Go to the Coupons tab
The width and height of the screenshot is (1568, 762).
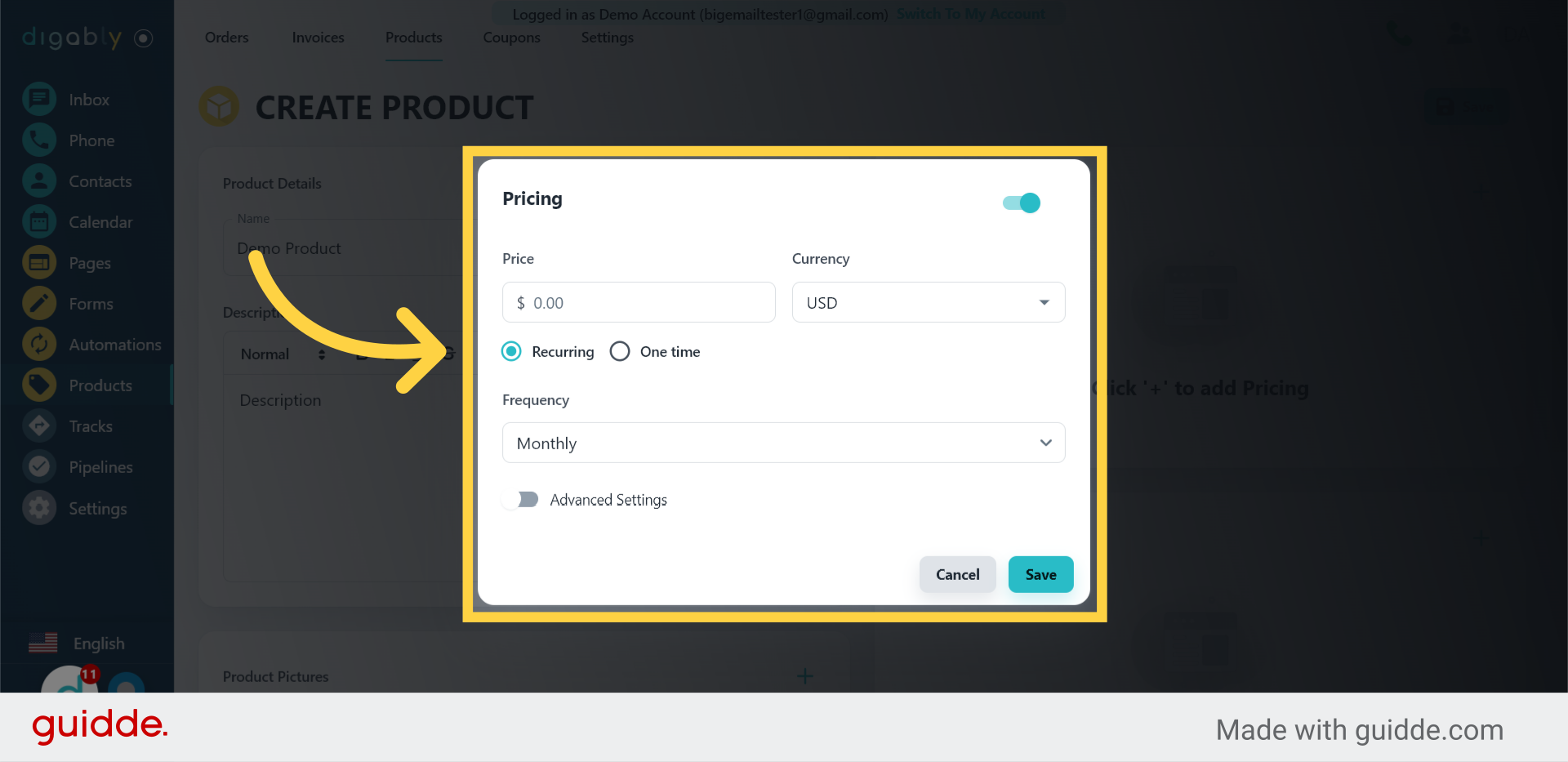pyautogui.click(x=512, y=38)
